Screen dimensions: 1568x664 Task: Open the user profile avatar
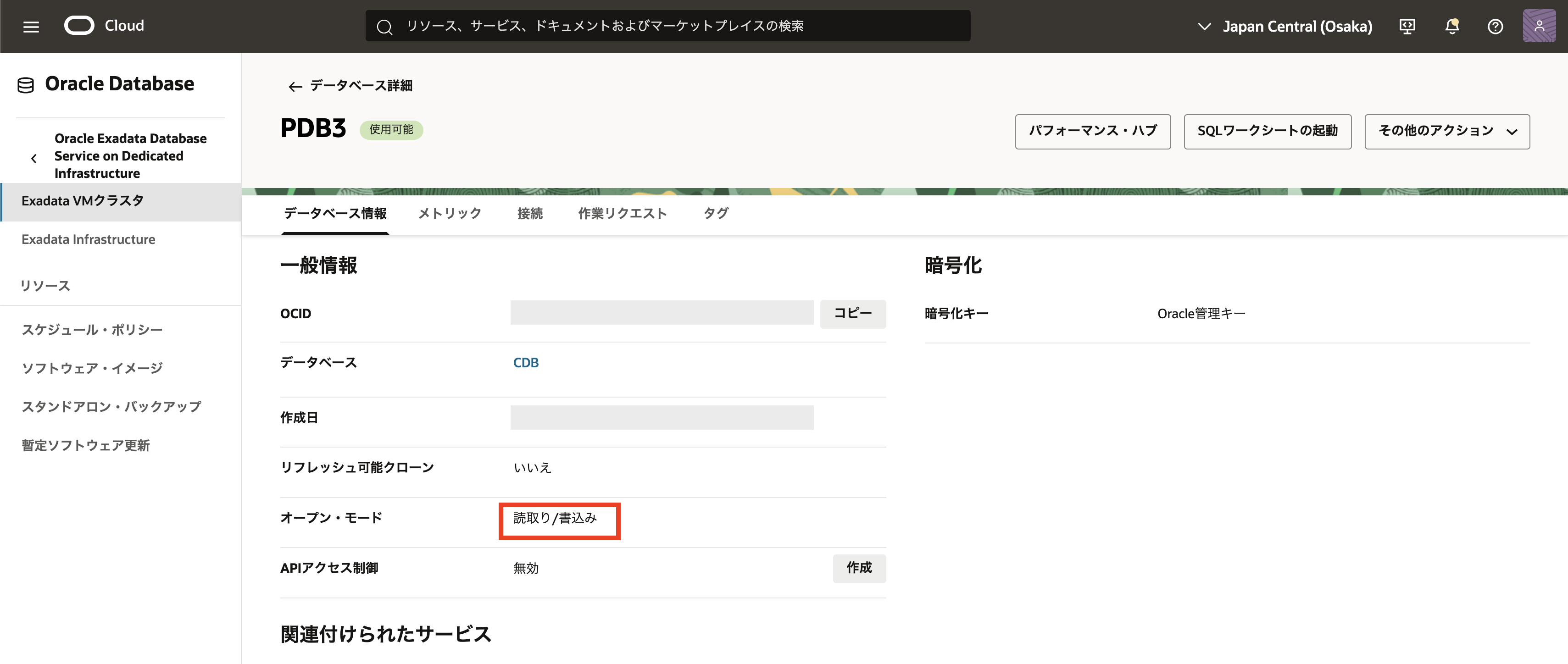click(x=1539, y=26)
